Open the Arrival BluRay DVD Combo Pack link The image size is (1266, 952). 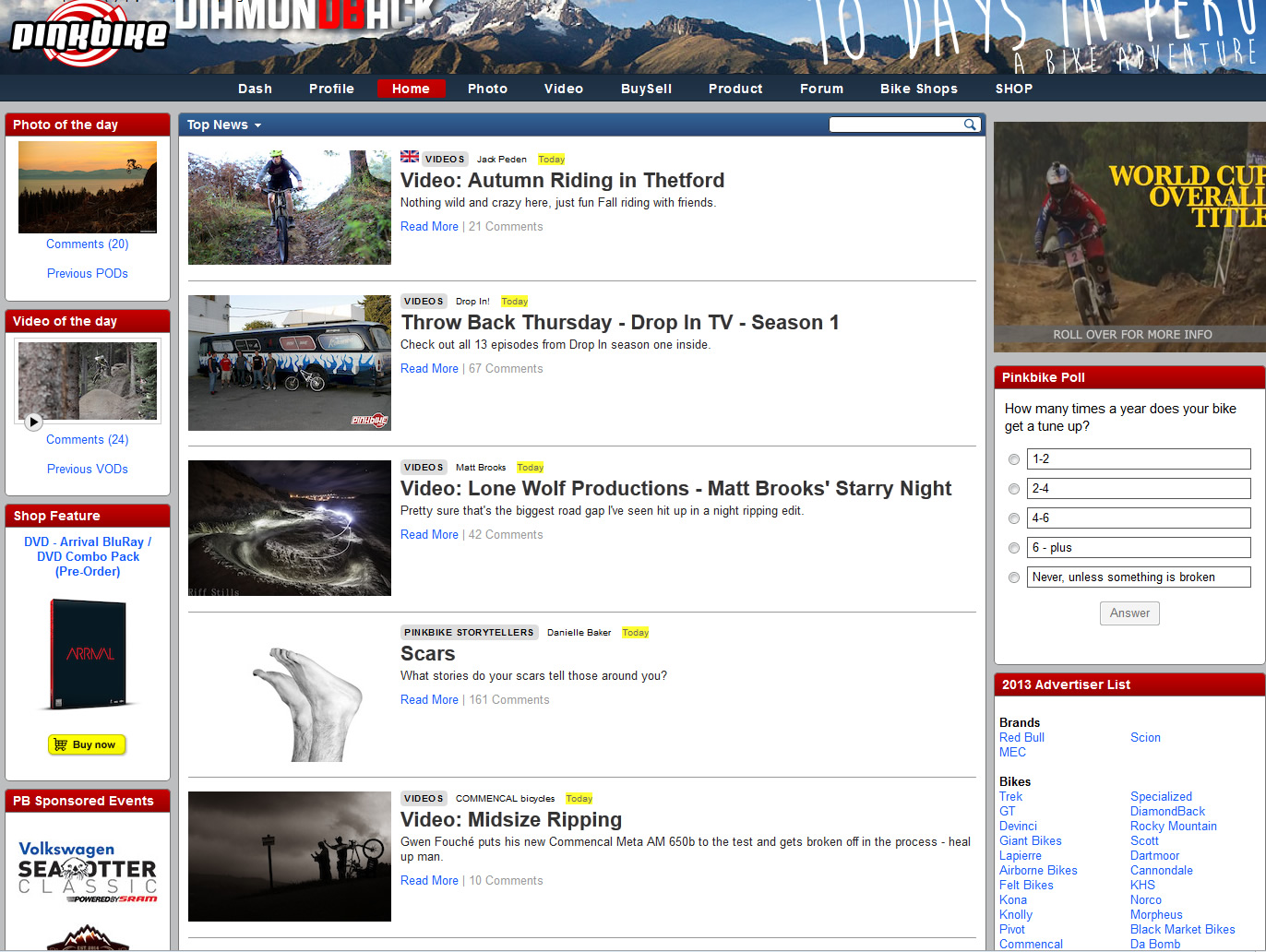tap(88, 557)
